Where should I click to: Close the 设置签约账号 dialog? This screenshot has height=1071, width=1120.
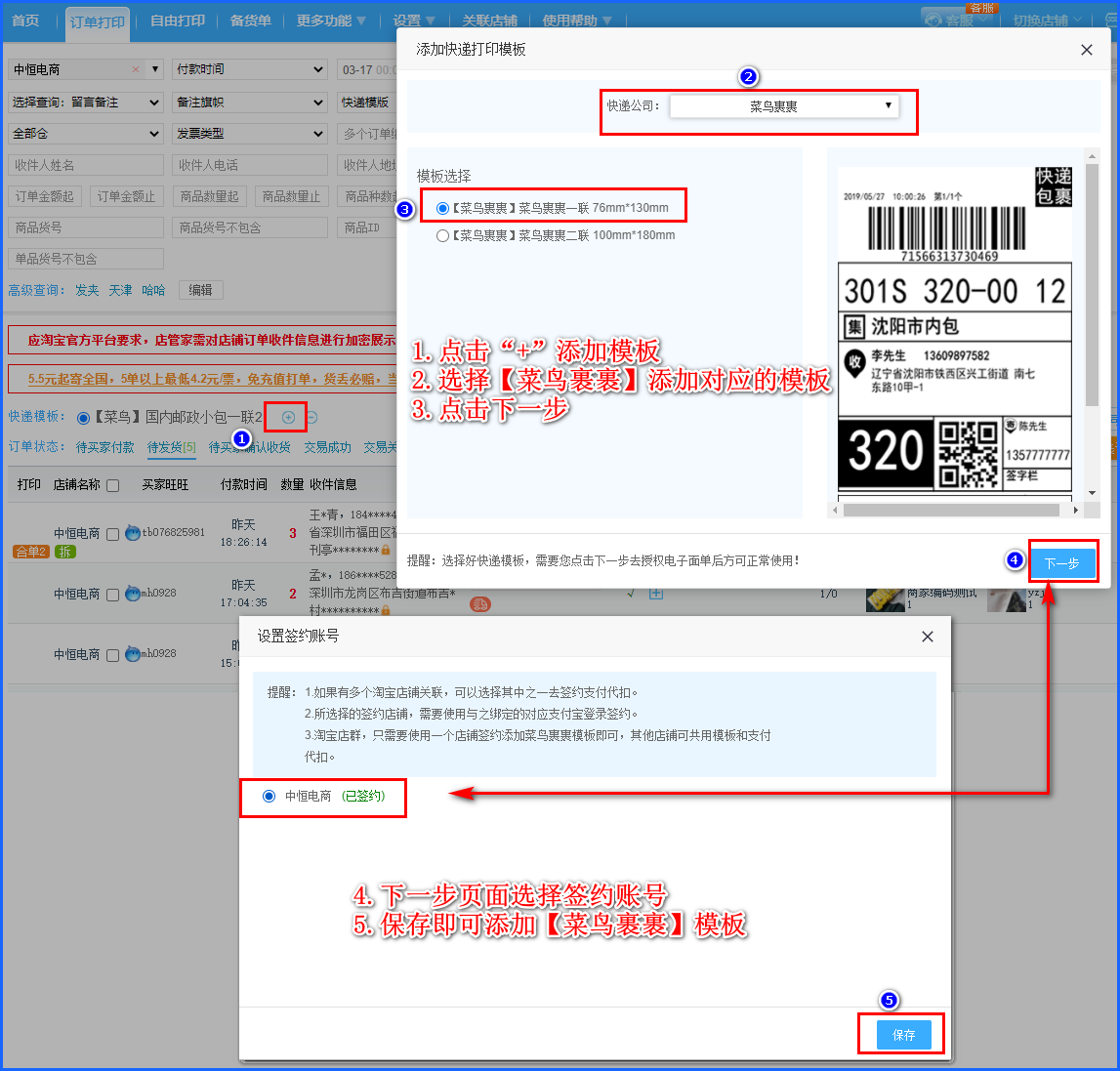927,637
